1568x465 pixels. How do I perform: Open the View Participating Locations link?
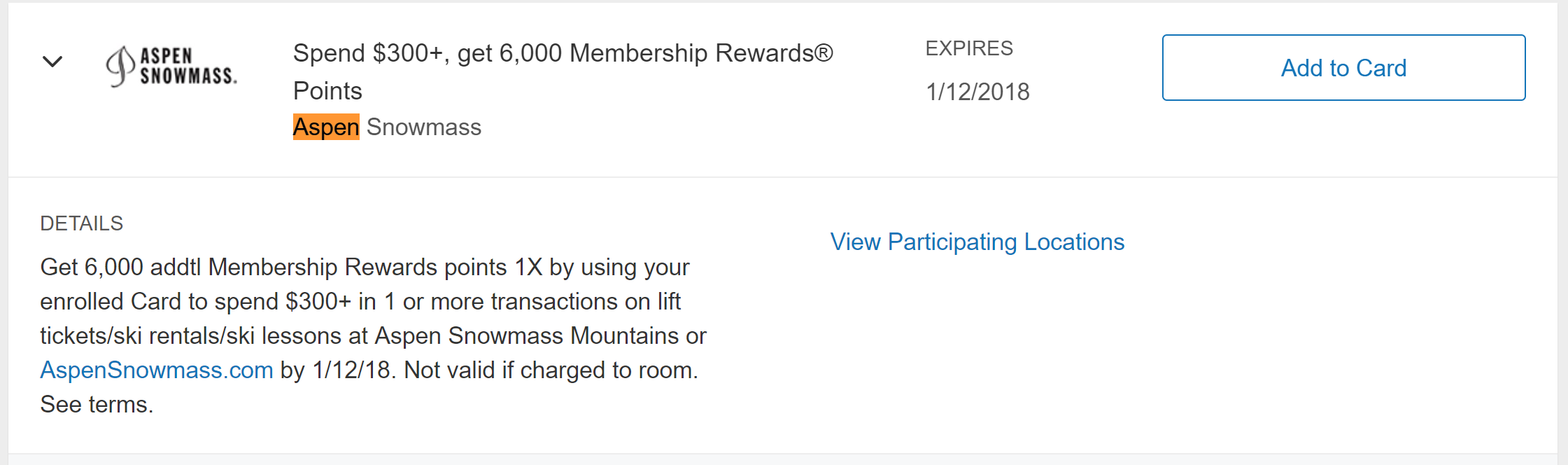(977, 242)
